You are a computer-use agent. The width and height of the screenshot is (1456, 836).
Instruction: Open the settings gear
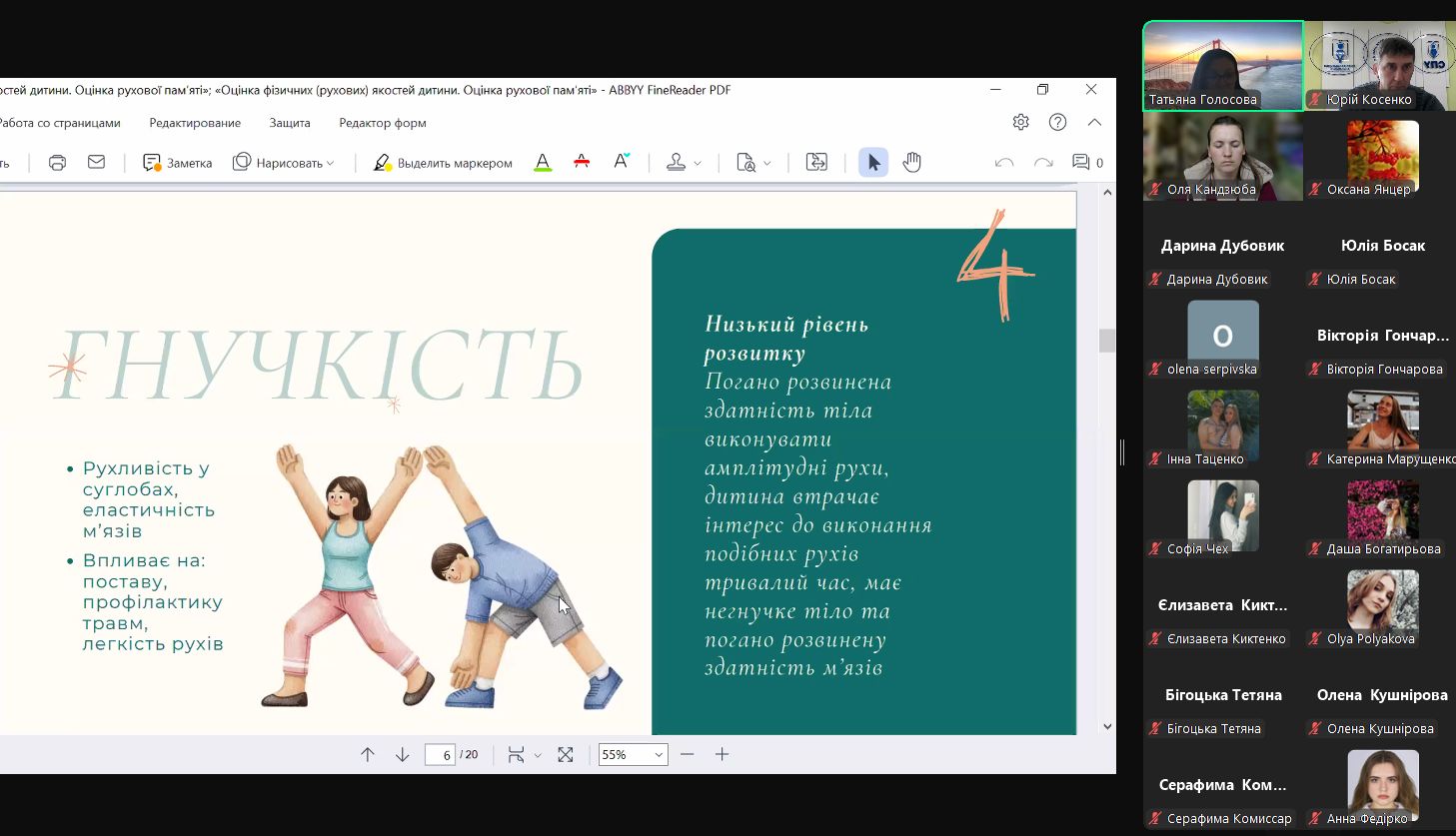[x=1020, y=122]
